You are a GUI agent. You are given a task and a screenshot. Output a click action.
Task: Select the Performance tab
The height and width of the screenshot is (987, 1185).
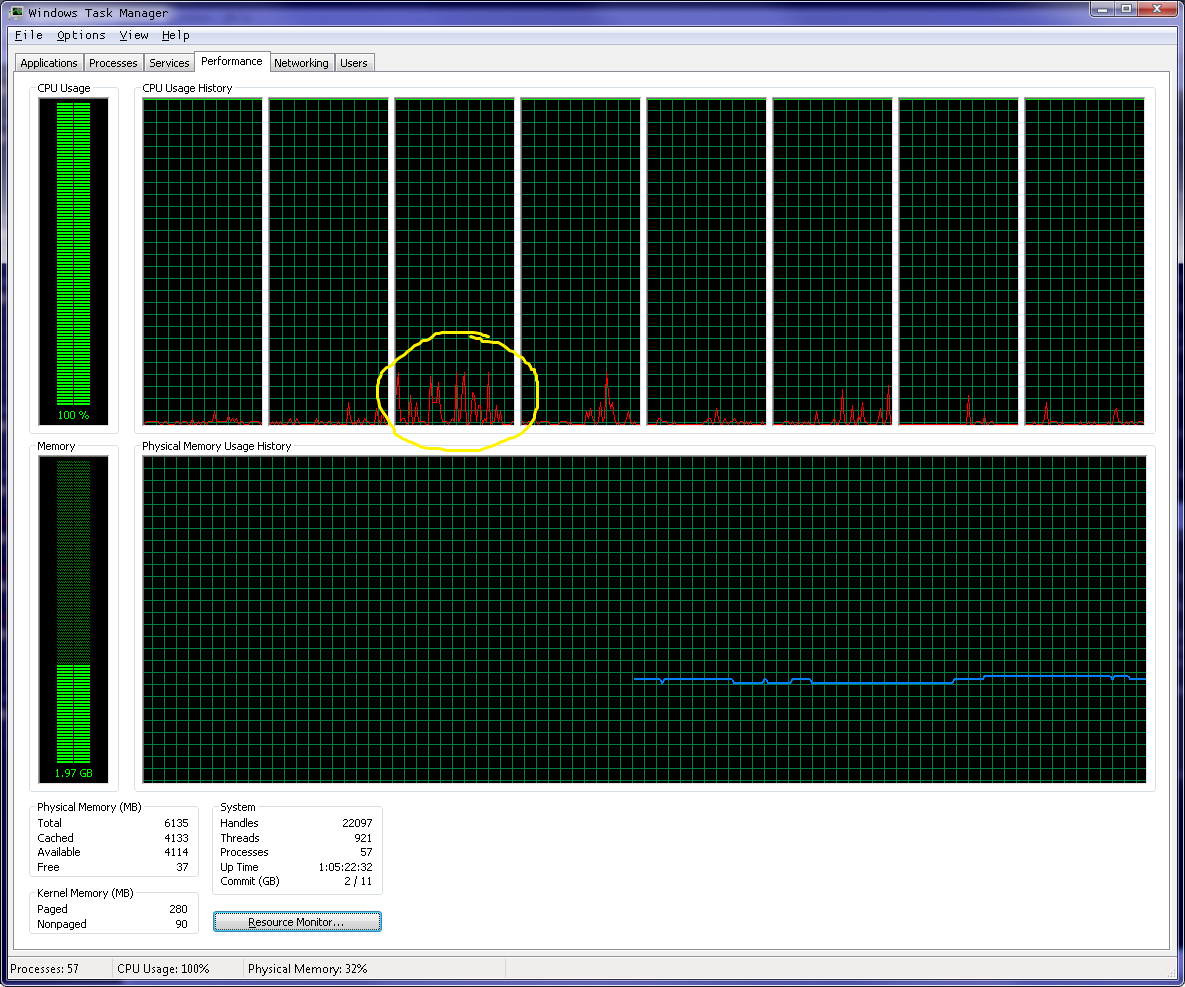pos(231,61)
